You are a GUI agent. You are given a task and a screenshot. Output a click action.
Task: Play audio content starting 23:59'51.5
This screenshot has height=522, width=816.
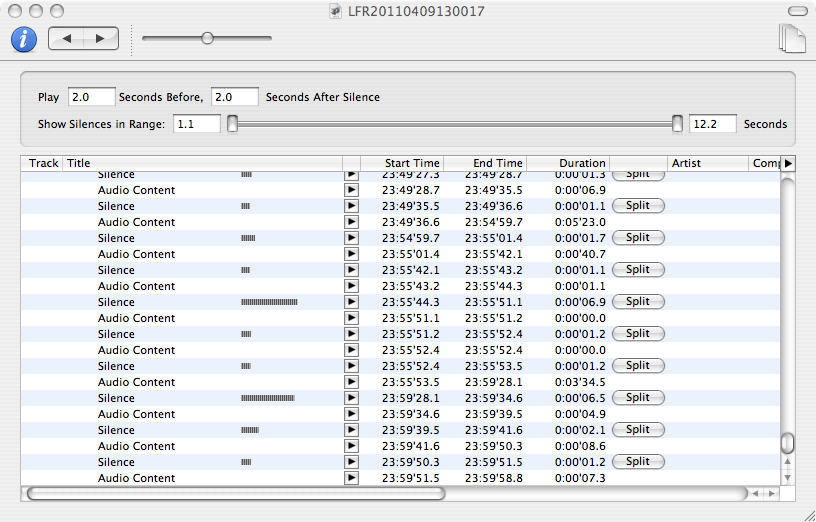point(351,478)
